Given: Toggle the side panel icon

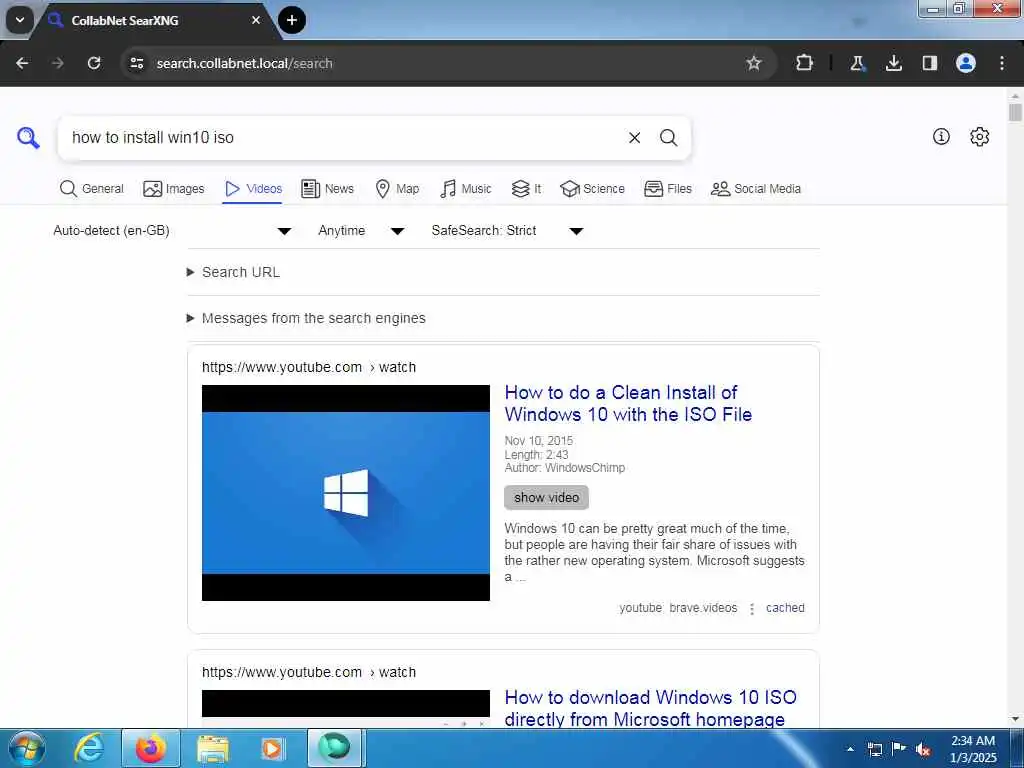Looking at the screenshot, I should coord(929,63).
